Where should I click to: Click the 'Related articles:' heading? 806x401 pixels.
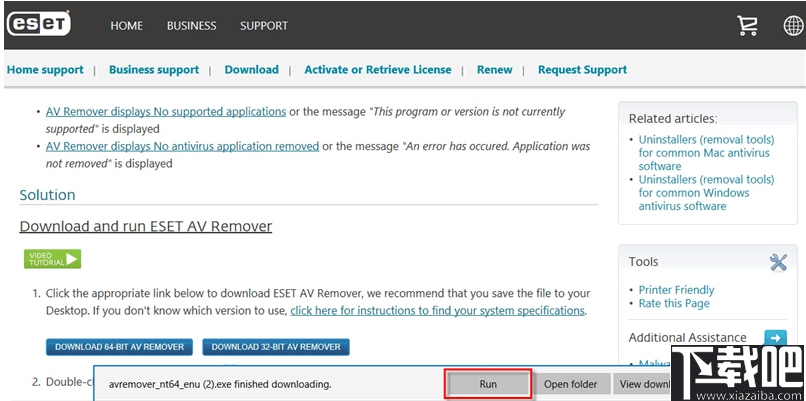(673, 119)
